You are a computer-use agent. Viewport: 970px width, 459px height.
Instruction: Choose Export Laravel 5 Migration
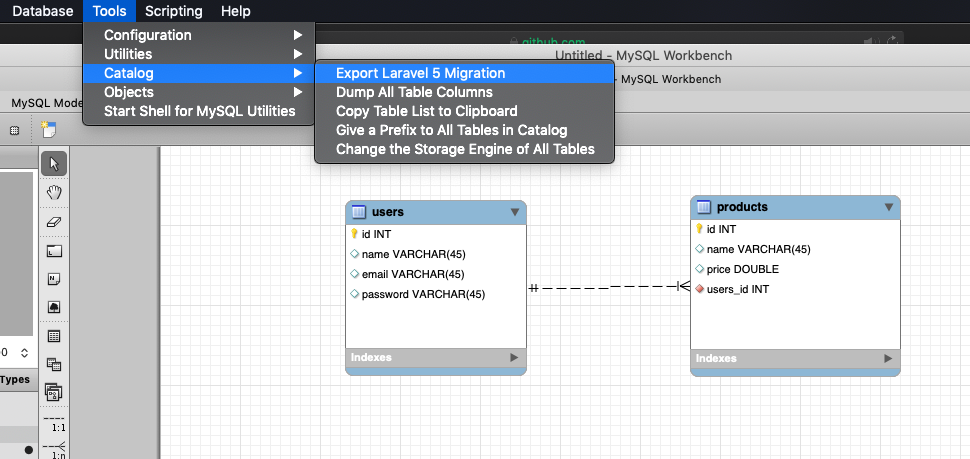coord(465,73)
